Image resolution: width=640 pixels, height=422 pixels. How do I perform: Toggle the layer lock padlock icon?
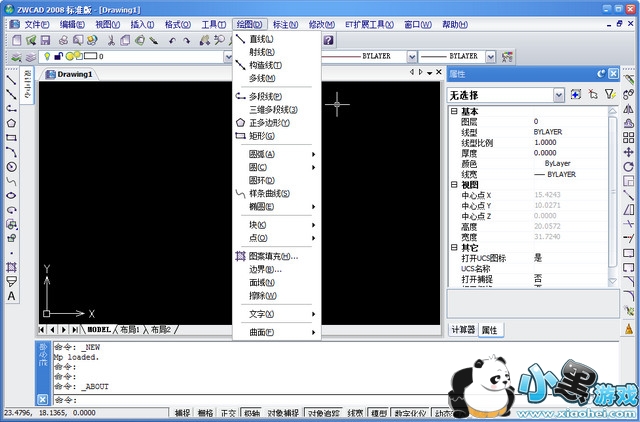[x=58, y=56]
